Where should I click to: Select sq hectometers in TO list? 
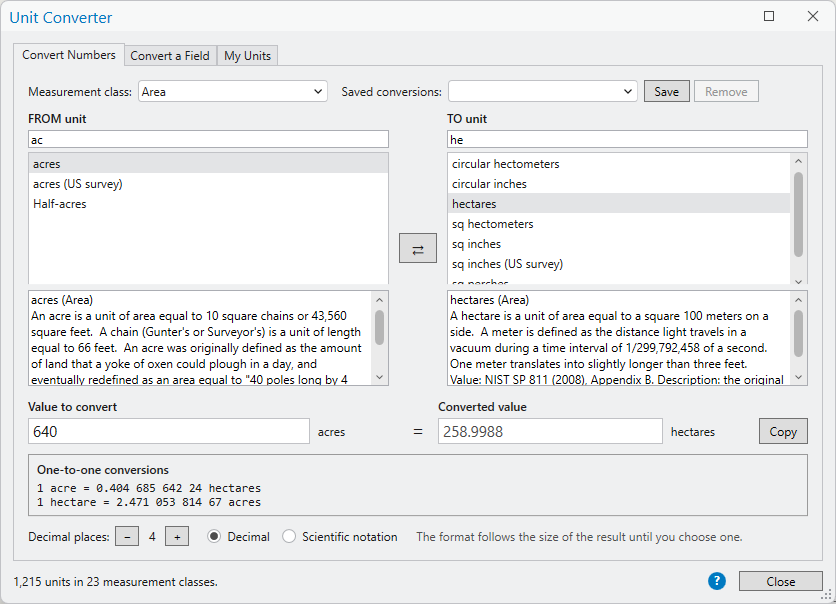point(619,224)
